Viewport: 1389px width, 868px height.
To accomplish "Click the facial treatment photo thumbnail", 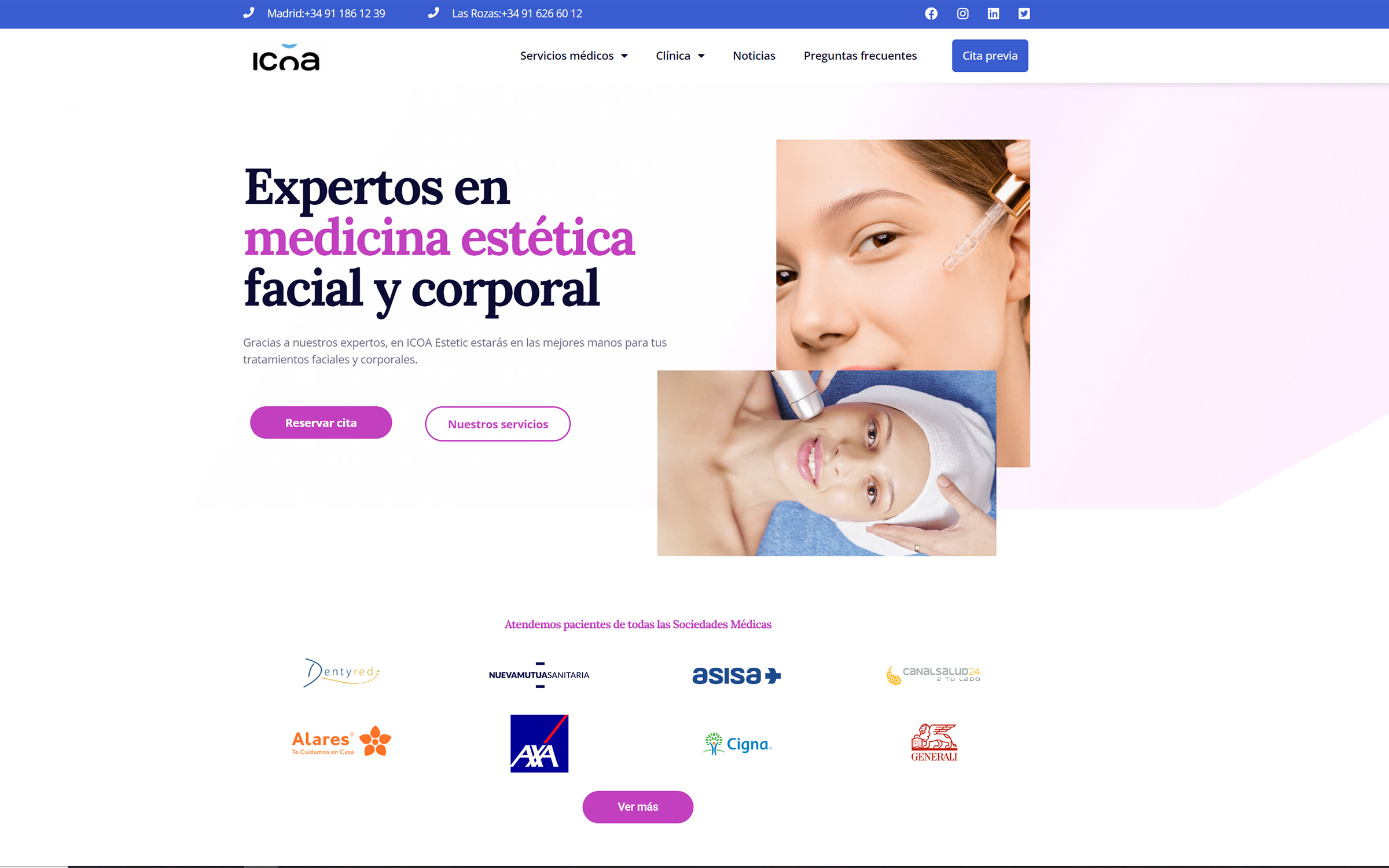I will coord(826,463).
